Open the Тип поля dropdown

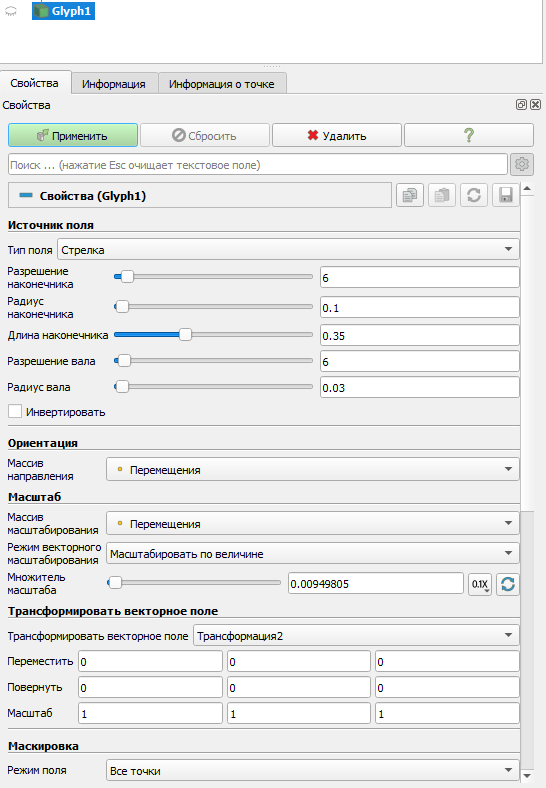point(288,249)
